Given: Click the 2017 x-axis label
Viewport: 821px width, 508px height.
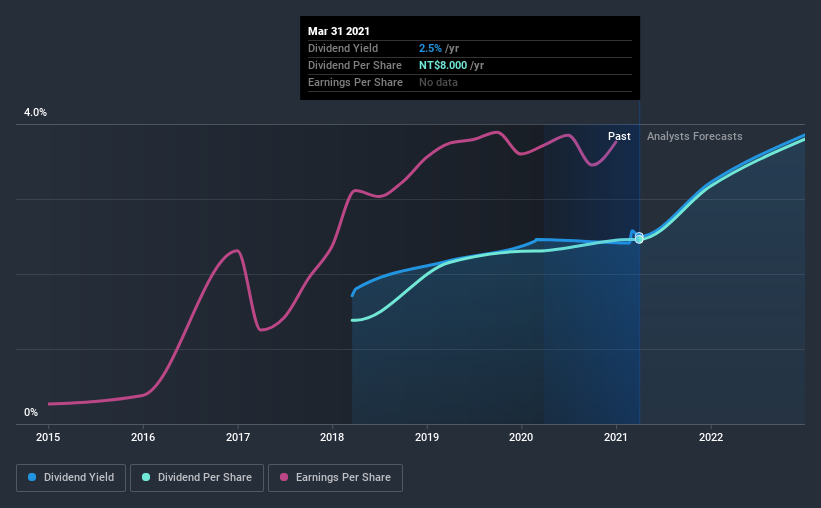Looking at the screenshot, I should 238,437.
